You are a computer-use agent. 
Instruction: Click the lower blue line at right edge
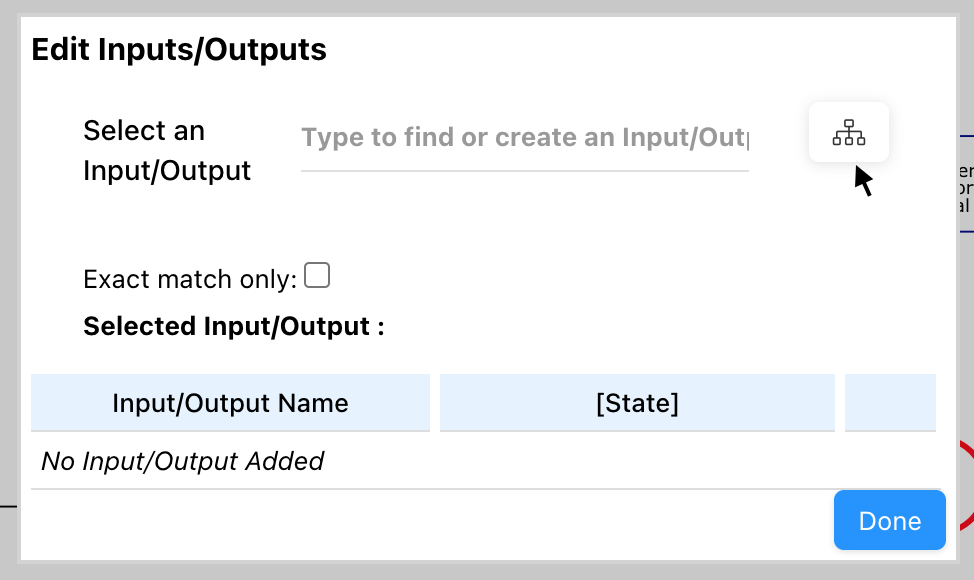coord(966,231)
